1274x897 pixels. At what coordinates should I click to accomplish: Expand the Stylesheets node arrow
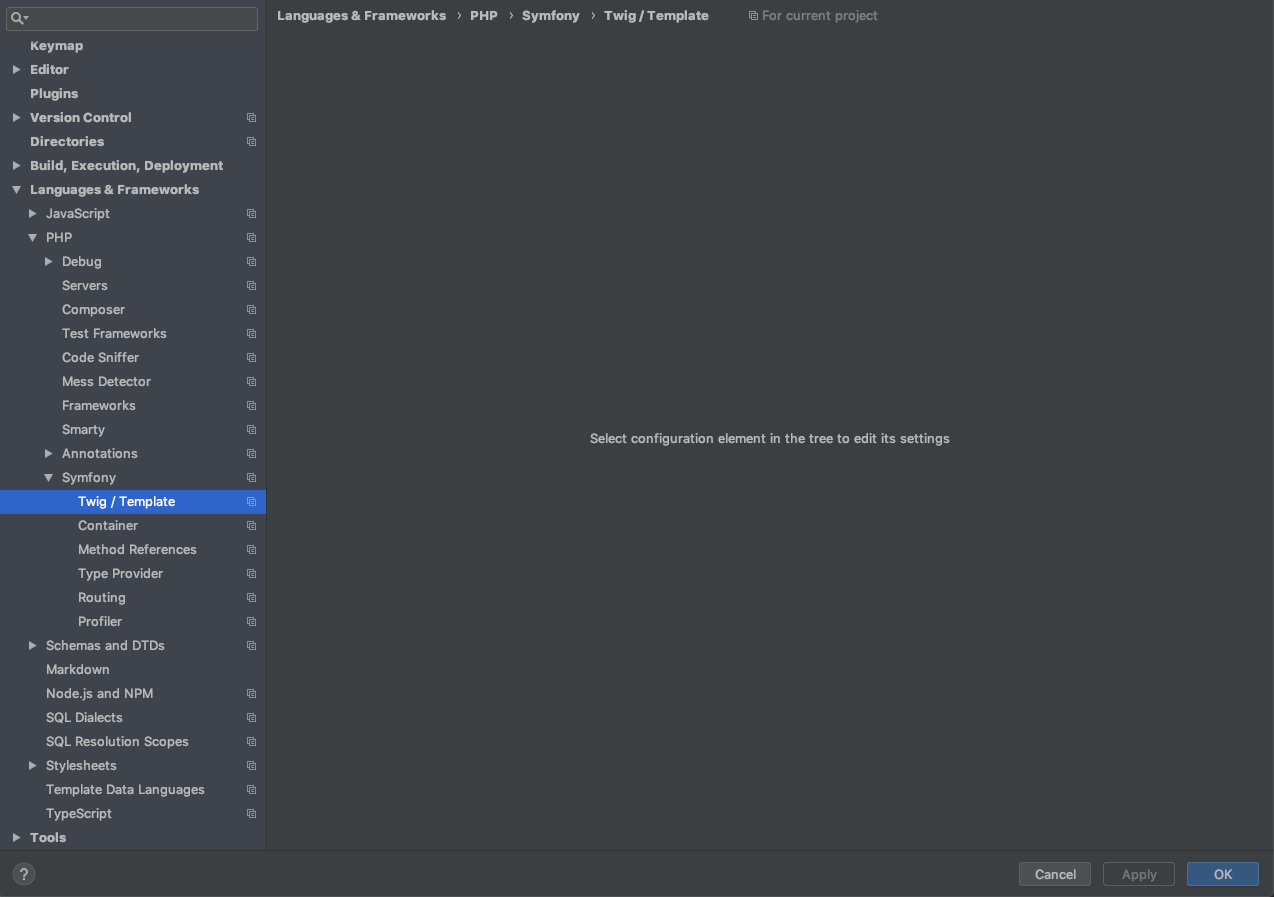[x=32, y=766]
